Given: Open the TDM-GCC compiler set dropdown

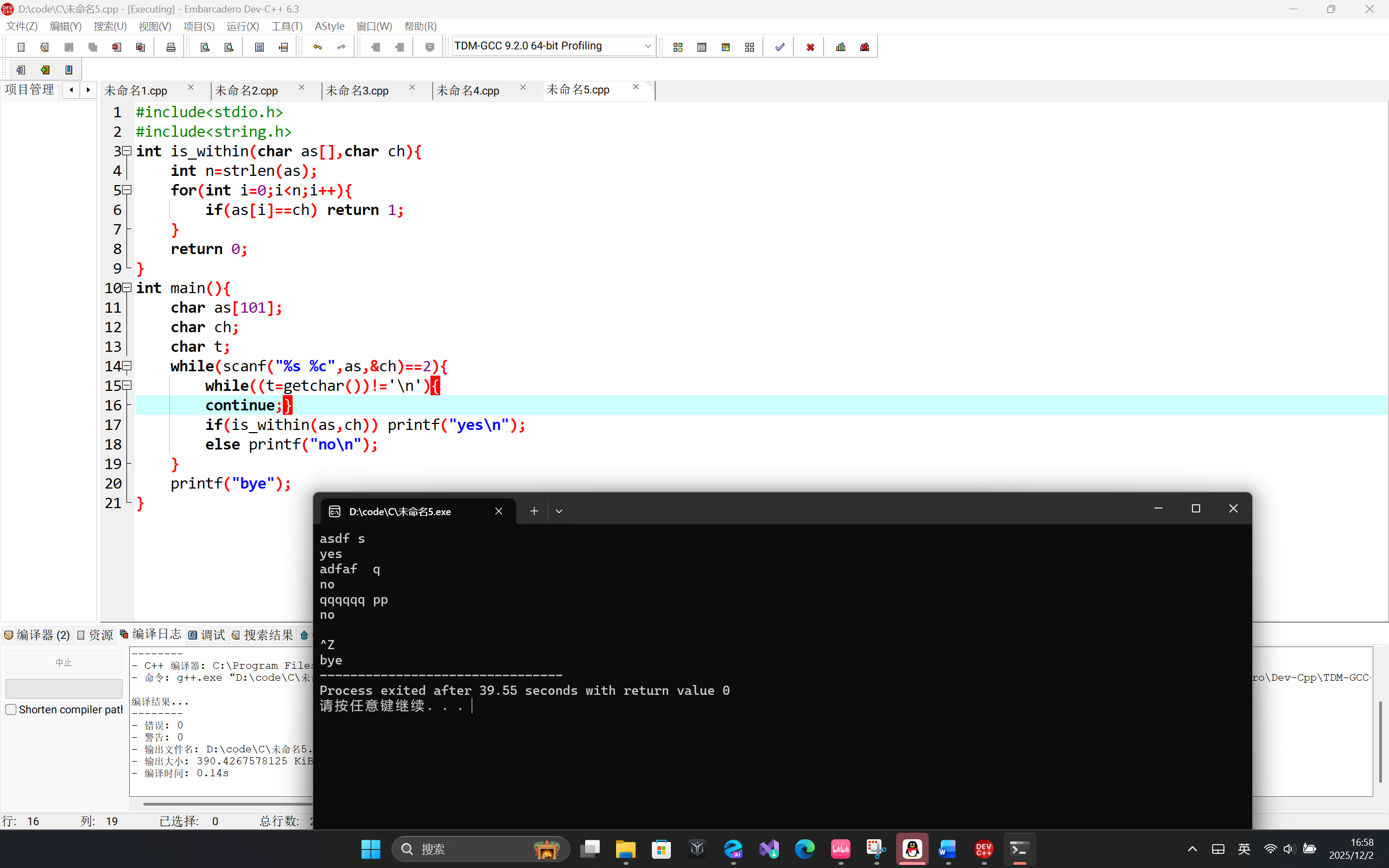Looking at the screenshot, I should click(648, 46).
